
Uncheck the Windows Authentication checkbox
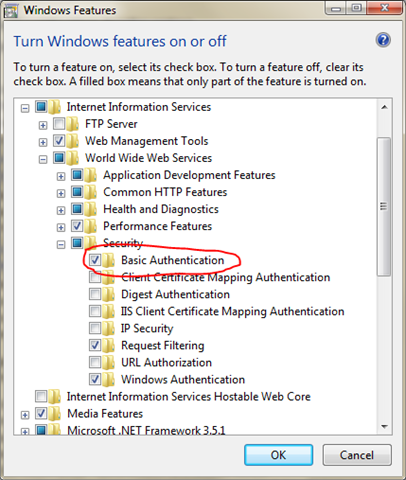pos(95,379)
